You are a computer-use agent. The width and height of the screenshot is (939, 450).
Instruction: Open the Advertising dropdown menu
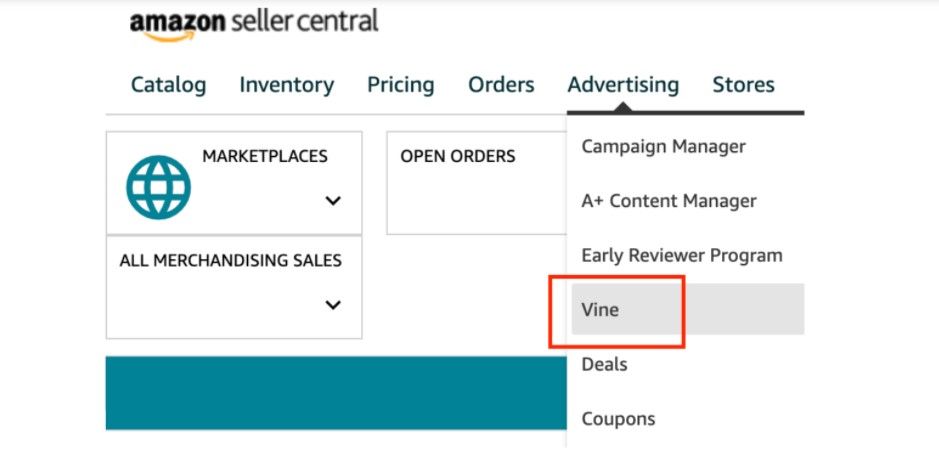(623, 85)
